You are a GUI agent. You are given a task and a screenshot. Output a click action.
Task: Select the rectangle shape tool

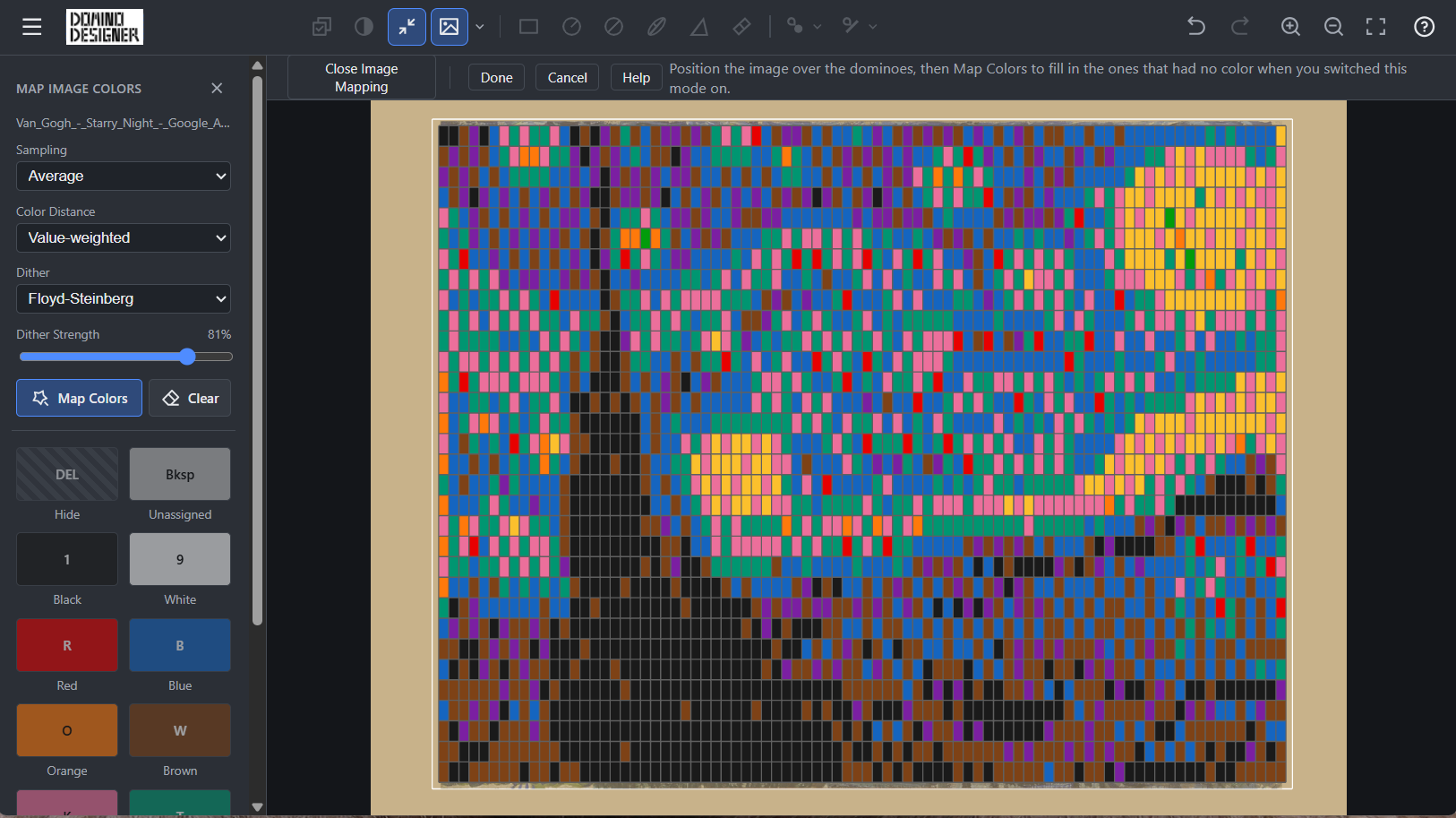529,27
